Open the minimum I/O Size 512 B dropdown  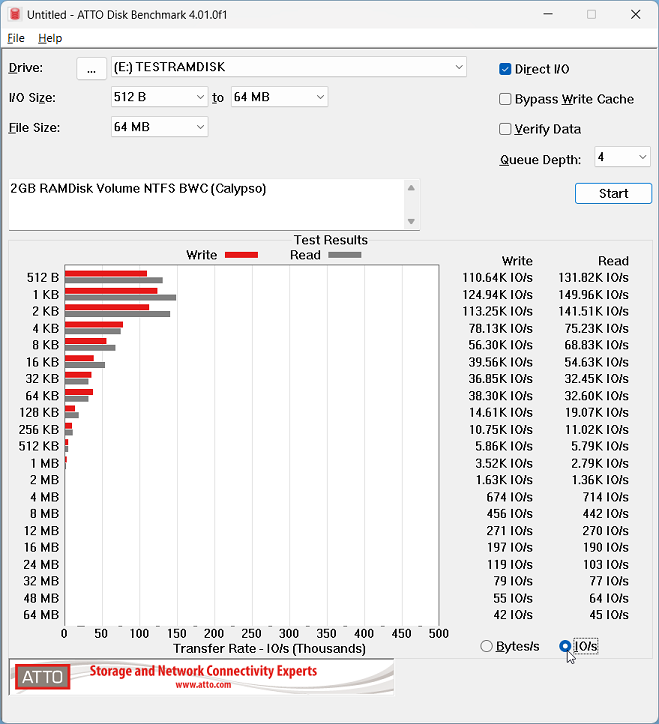(x=159, y=97)
